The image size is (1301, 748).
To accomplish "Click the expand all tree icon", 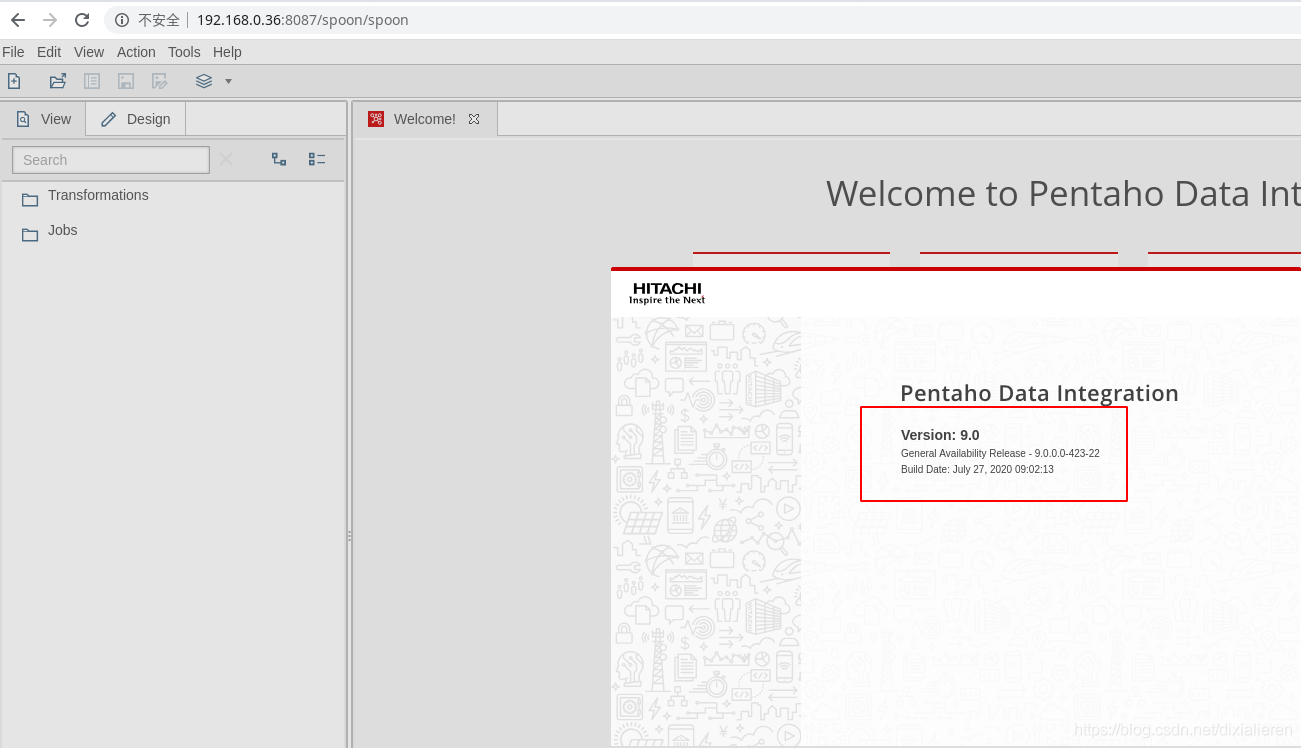I will click(x=279, y=159).
